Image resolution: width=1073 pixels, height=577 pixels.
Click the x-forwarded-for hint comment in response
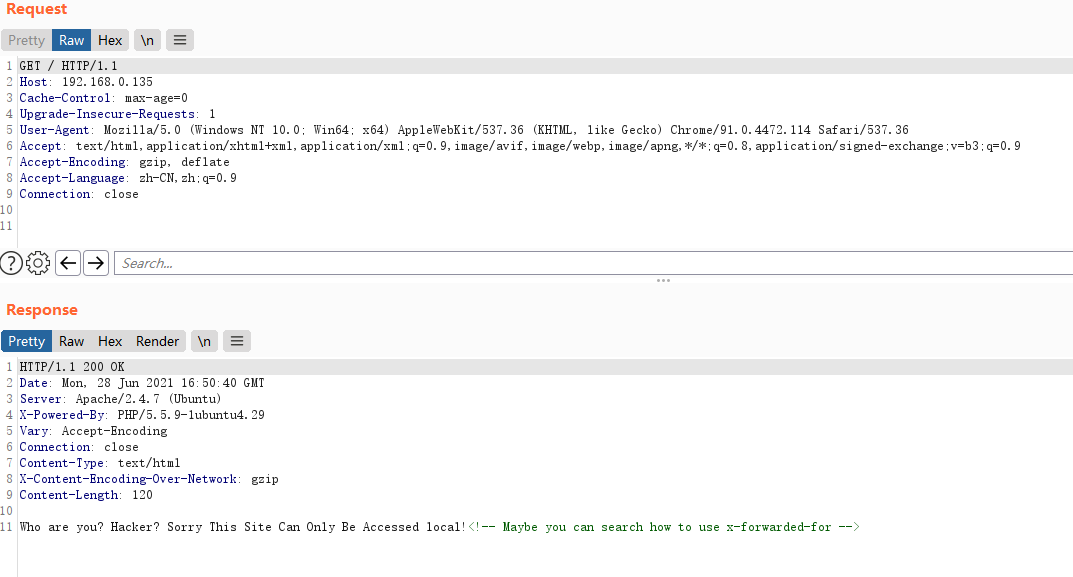tap(664, 527)
